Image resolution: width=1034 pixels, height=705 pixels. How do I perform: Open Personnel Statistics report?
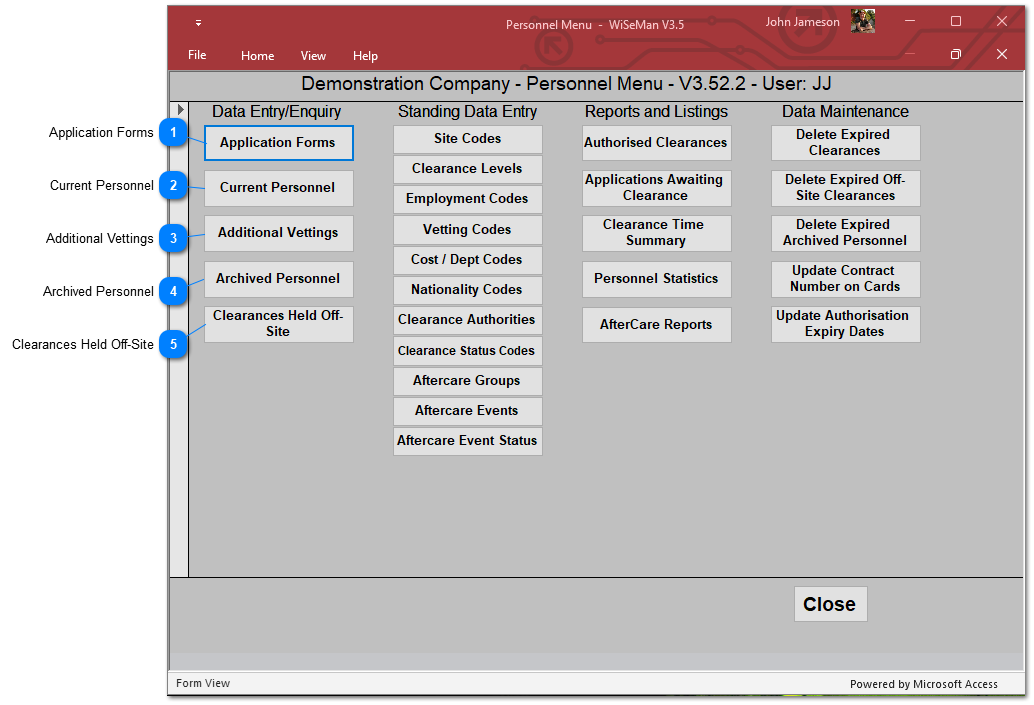click(x=656, y=279)
